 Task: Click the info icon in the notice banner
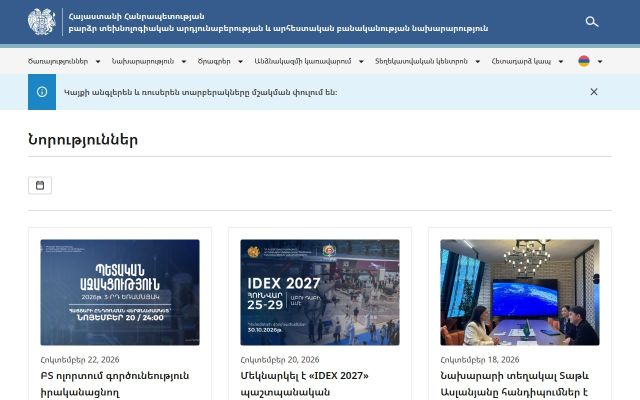(42, 92)
